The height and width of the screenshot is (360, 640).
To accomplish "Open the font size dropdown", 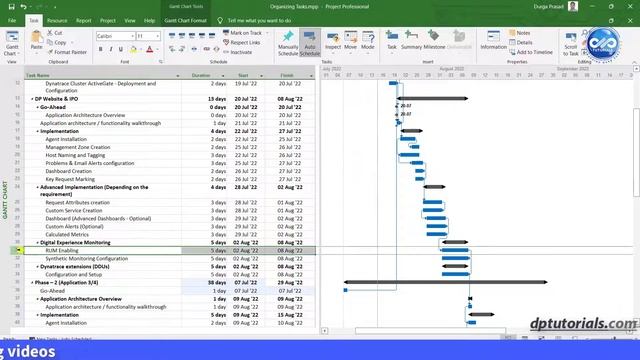I will pos(158,36).
